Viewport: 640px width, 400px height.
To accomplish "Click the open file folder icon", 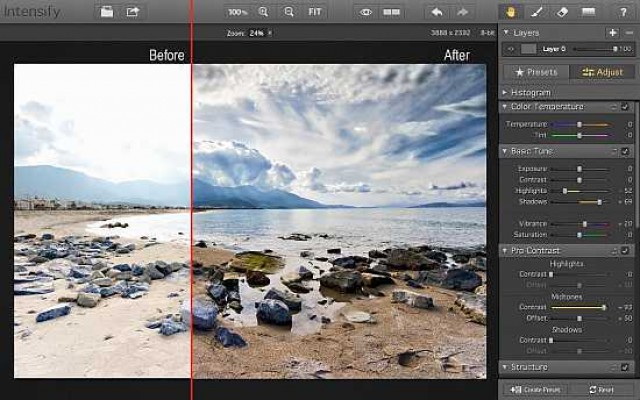I will click(107, 12).
